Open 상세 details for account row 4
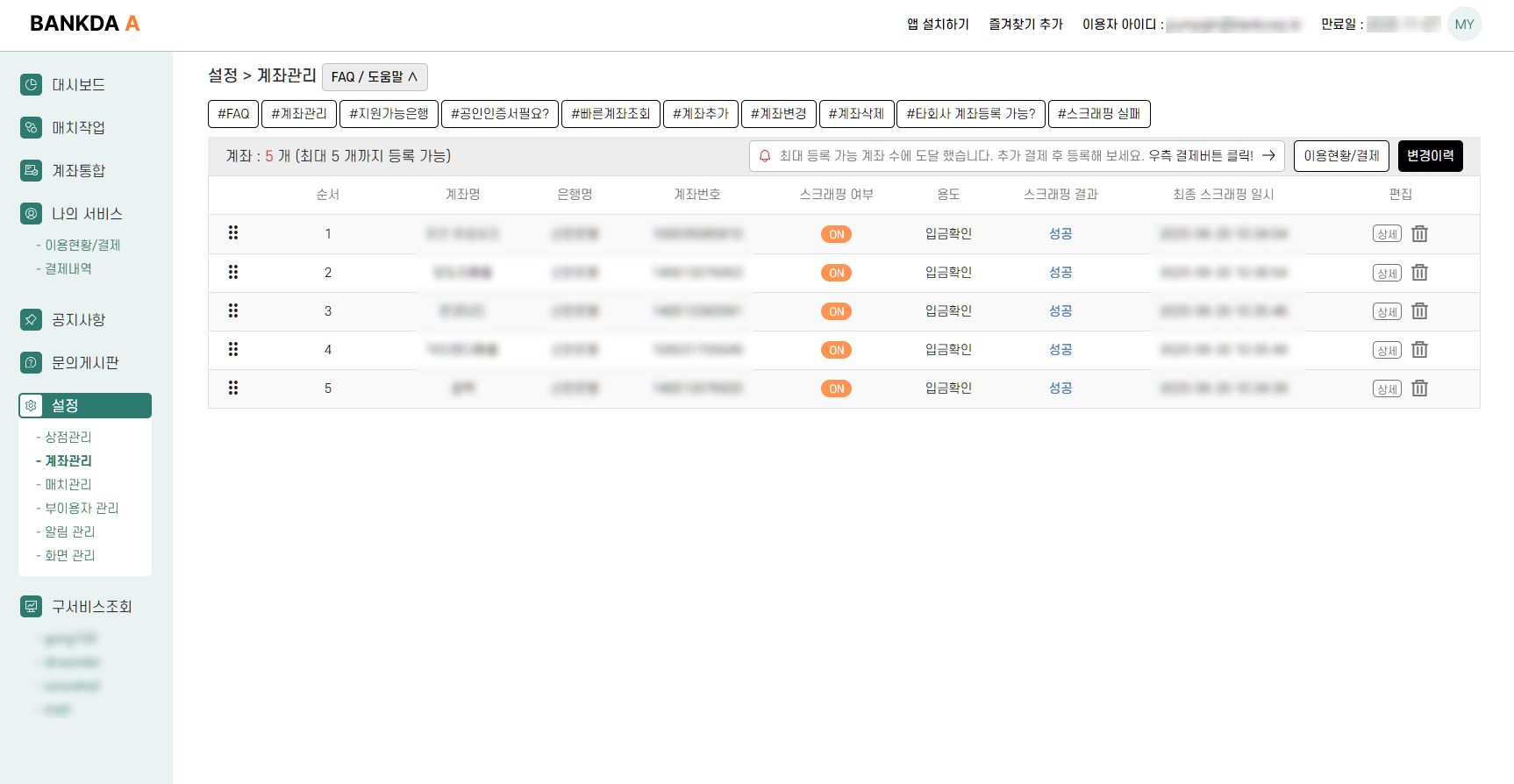Screen dimensions: 1514x784 click(1387, 350)
